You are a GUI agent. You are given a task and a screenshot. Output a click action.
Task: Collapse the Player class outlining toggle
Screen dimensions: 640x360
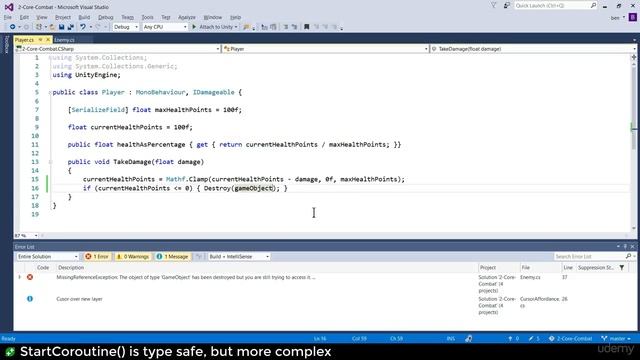[x=50, y=93]
